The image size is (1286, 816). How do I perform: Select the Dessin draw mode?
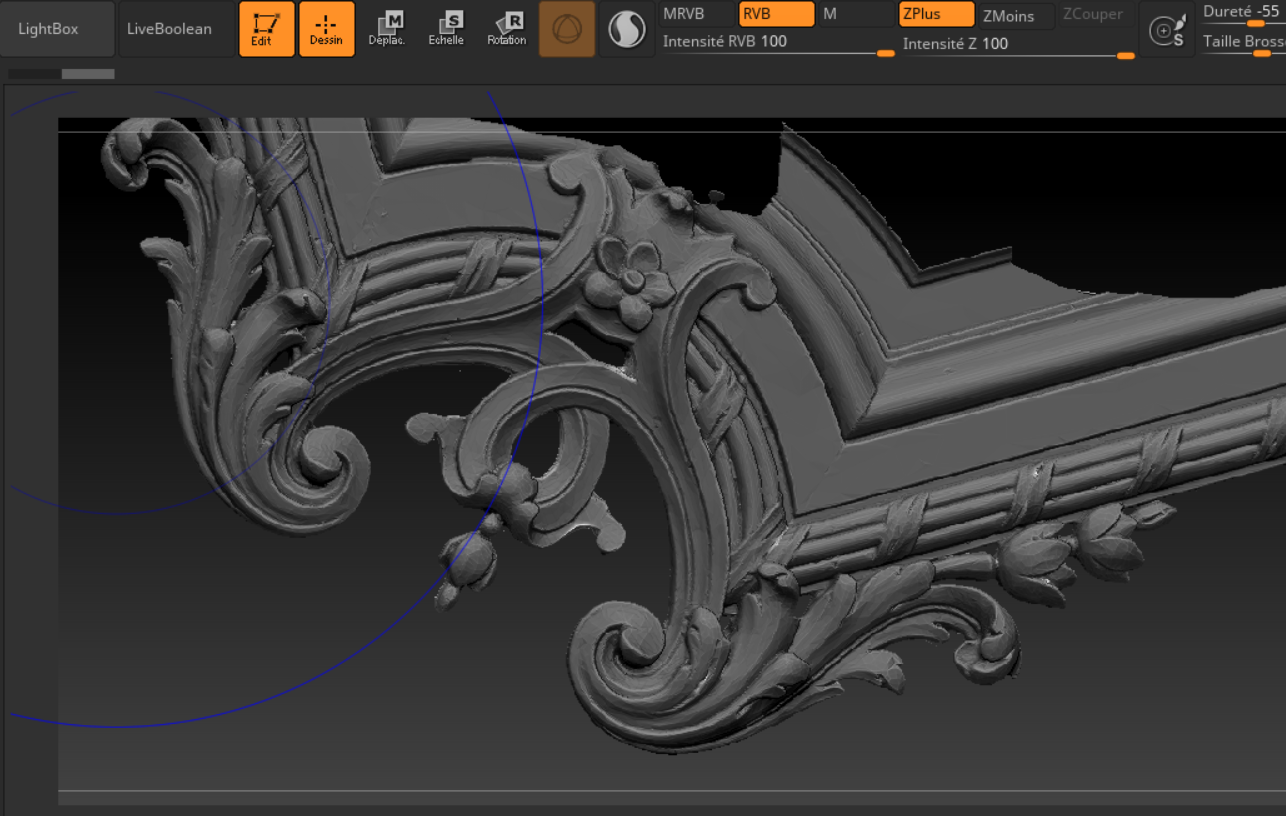tap(327, 29)
